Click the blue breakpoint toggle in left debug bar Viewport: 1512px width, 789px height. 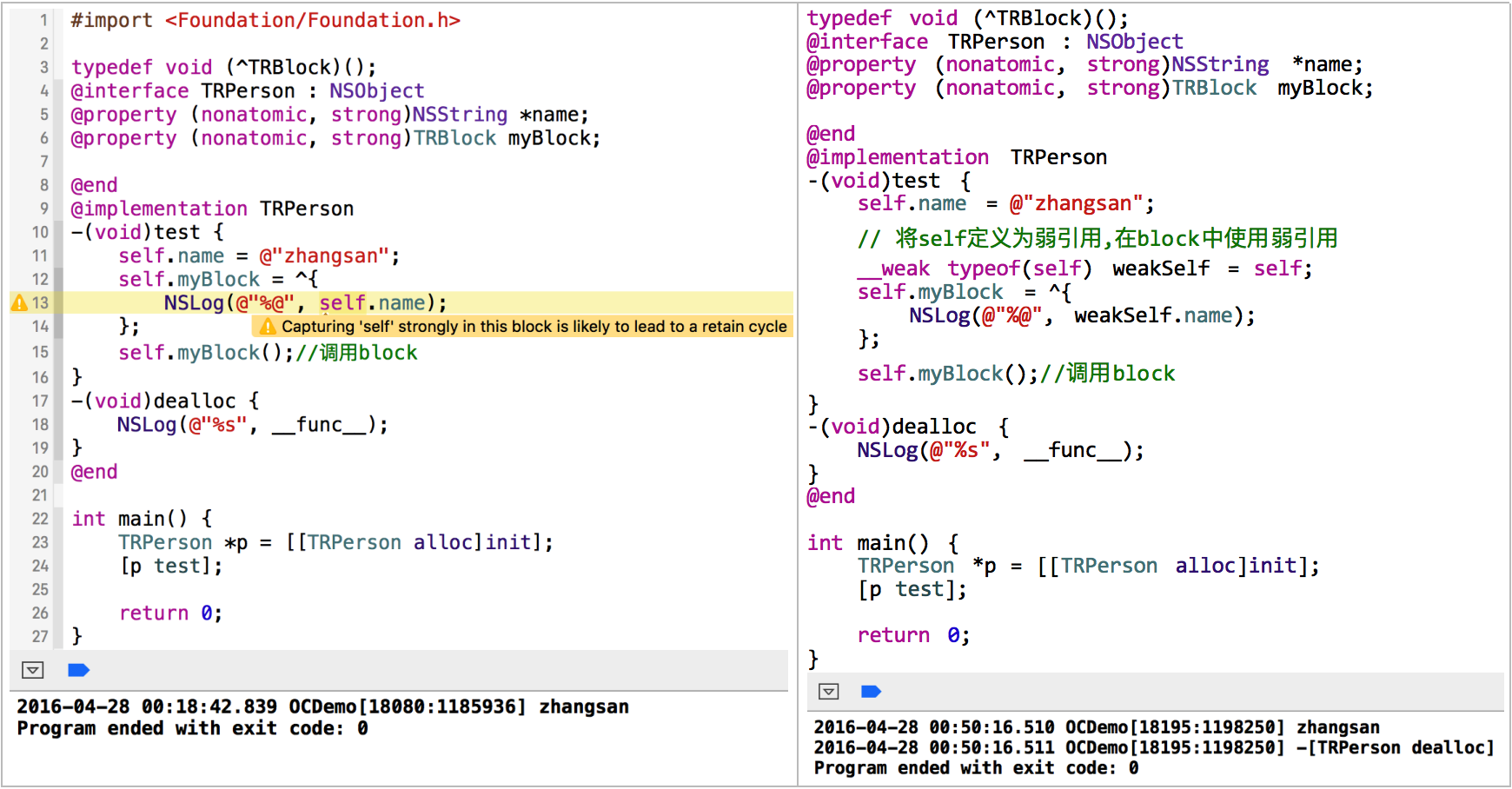[78, 670]
